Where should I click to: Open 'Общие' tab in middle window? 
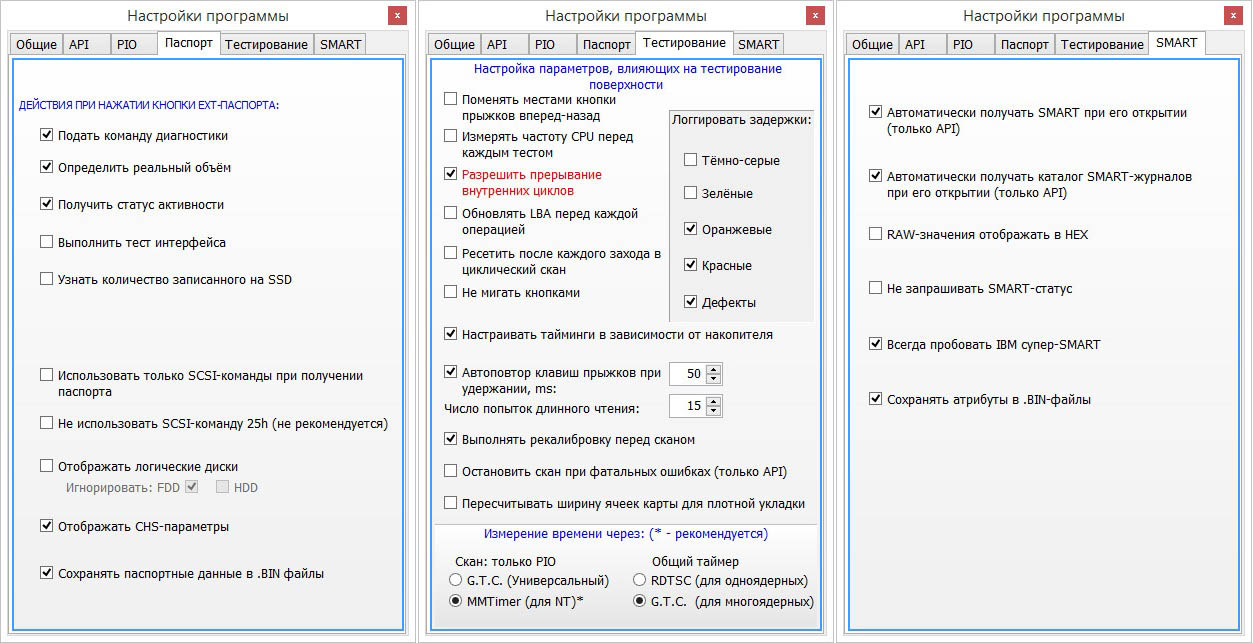[x=454, y=45]
